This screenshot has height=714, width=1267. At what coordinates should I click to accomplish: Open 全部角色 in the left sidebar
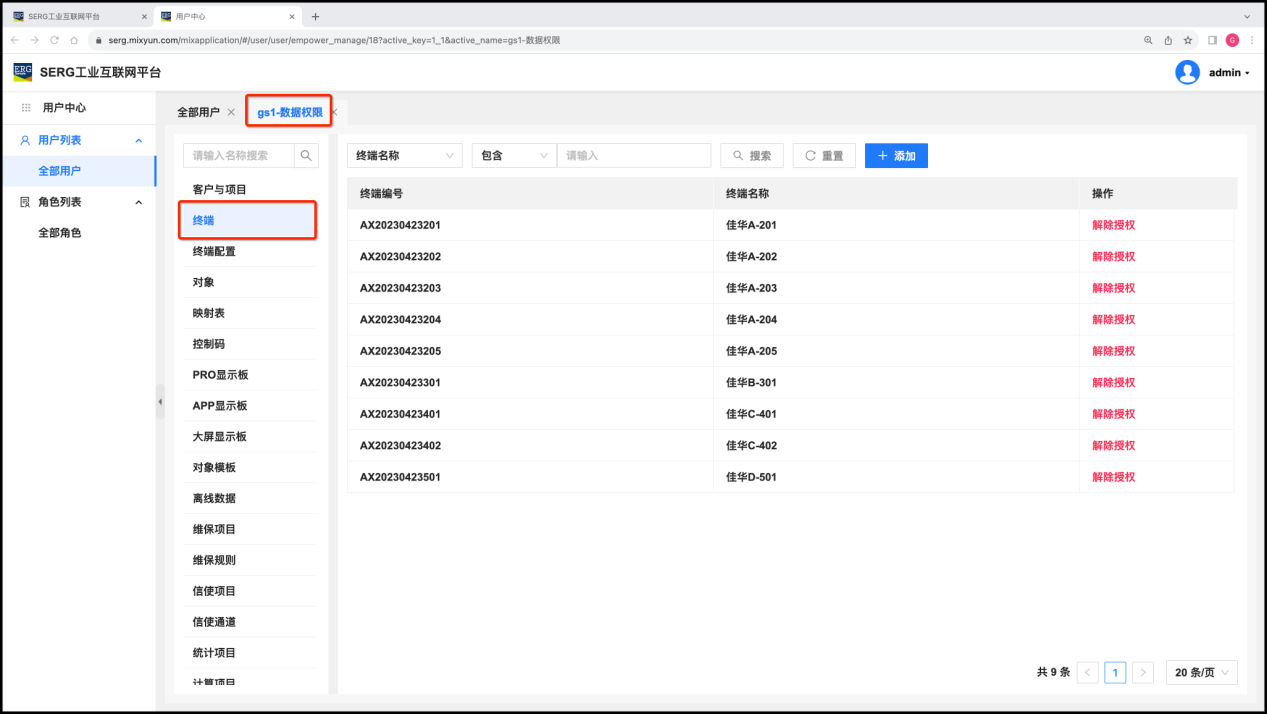click(x=59, y=233)
